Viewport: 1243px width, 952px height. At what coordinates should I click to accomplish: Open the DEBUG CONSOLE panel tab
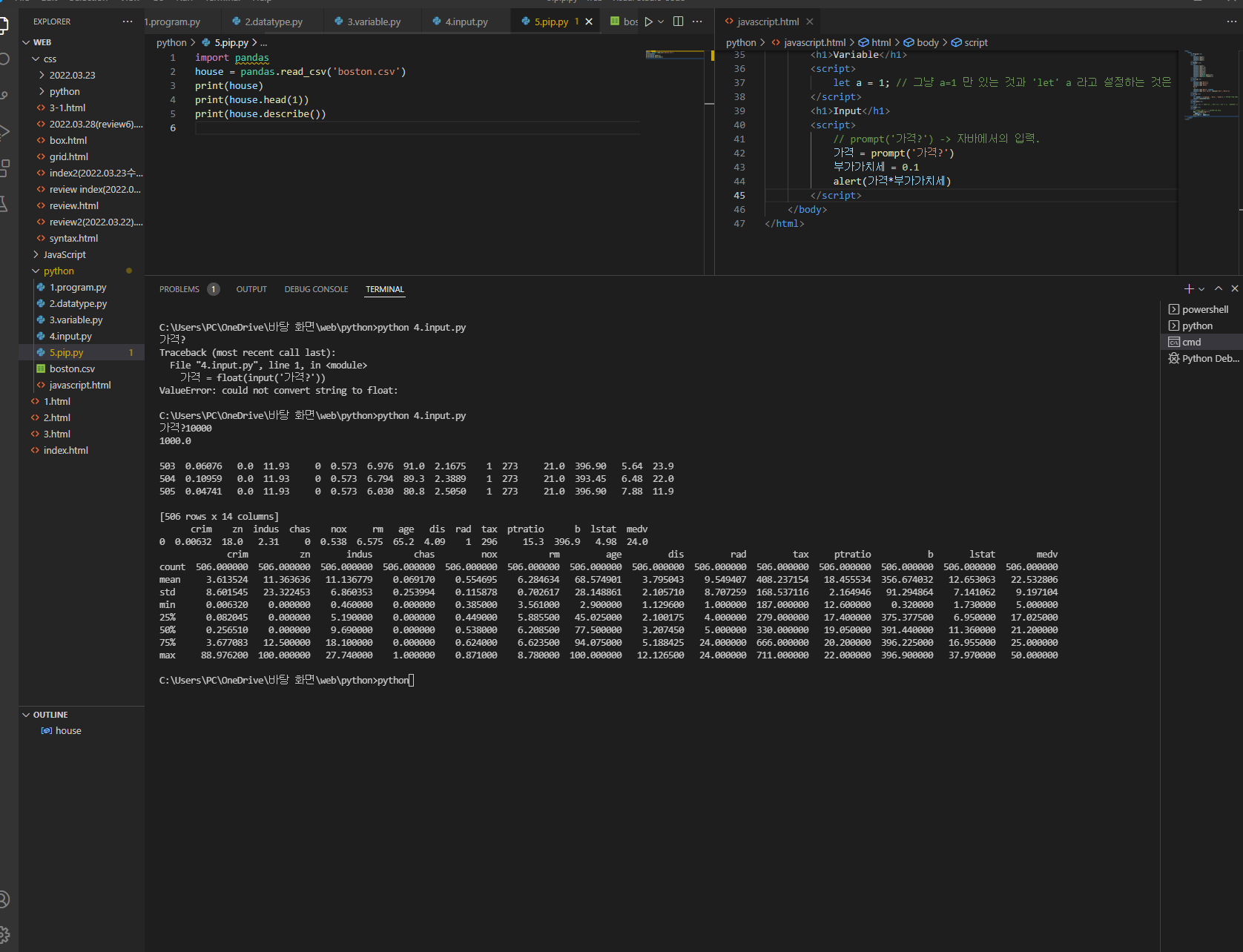(316, 289)
